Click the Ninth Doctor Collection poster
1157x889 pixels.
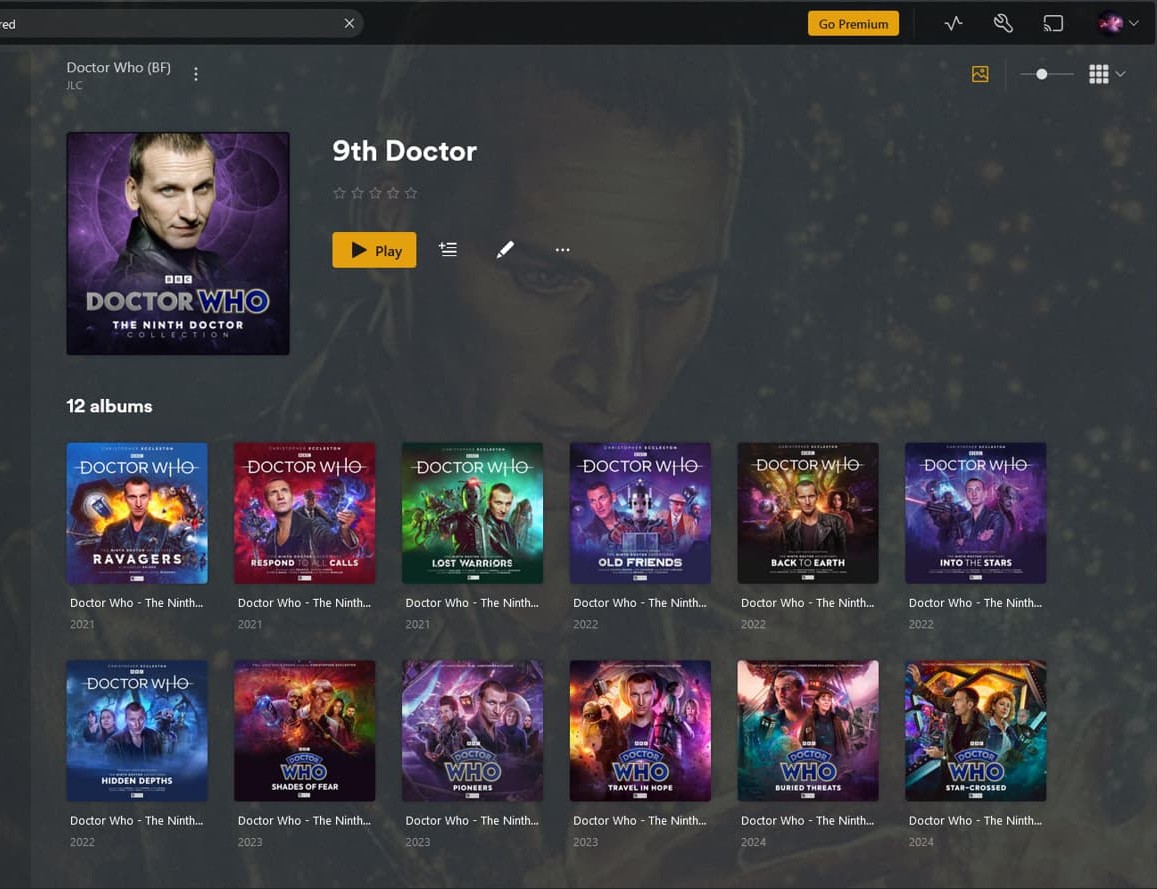[178, 243]
